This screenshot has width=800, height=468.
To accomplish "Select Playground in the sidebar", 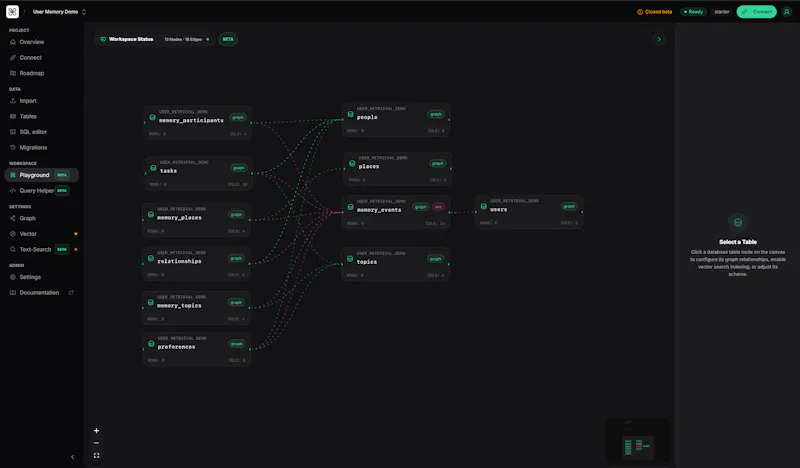I will click(41, 175).
